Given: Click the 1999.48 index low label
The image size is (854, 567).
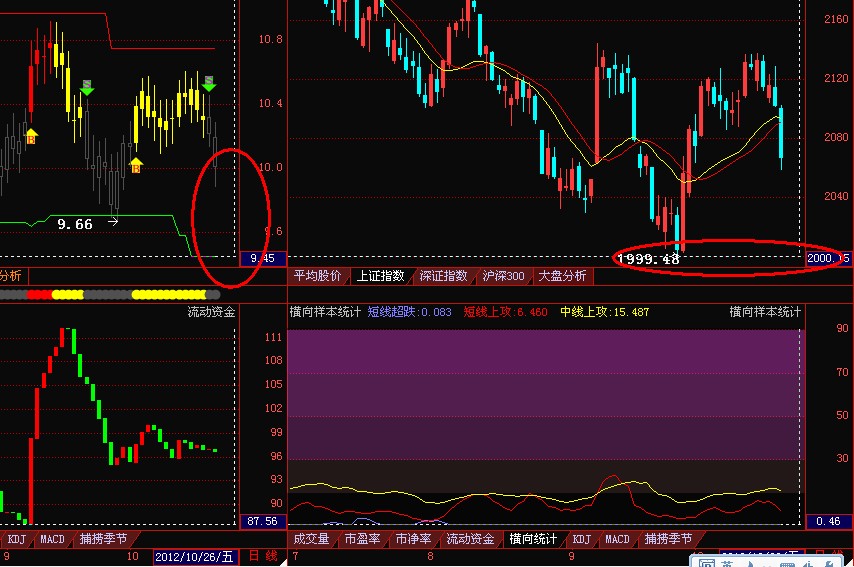Looking at the screenshot, I should (x=648, y=259).
